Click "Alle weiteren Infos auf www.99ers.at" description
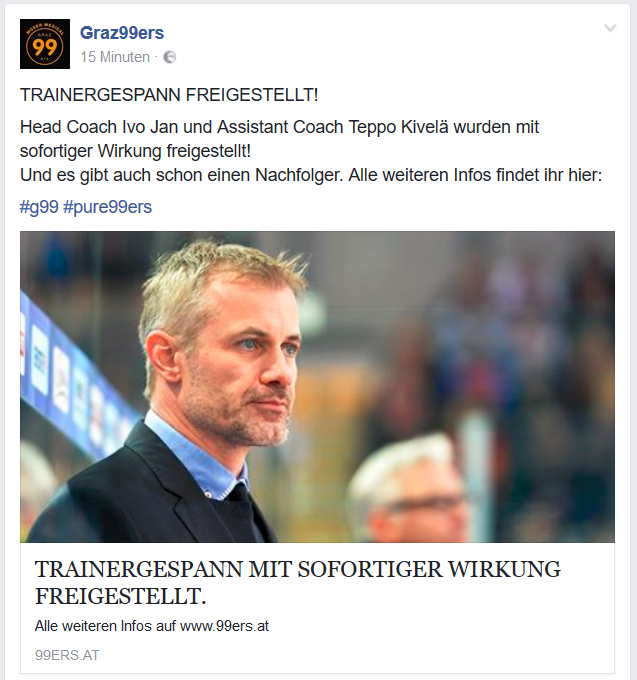637x680 pixels. tap(152, 626)
